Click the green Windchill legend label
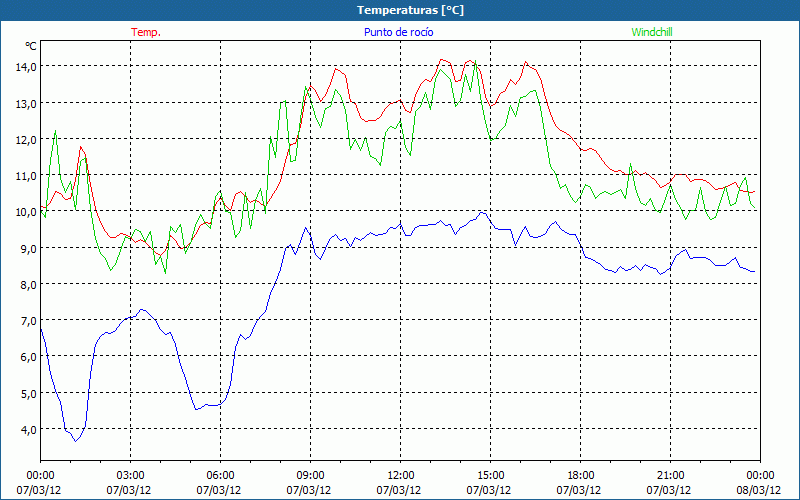This screenshot has width=800, height=500. (652, 32)
